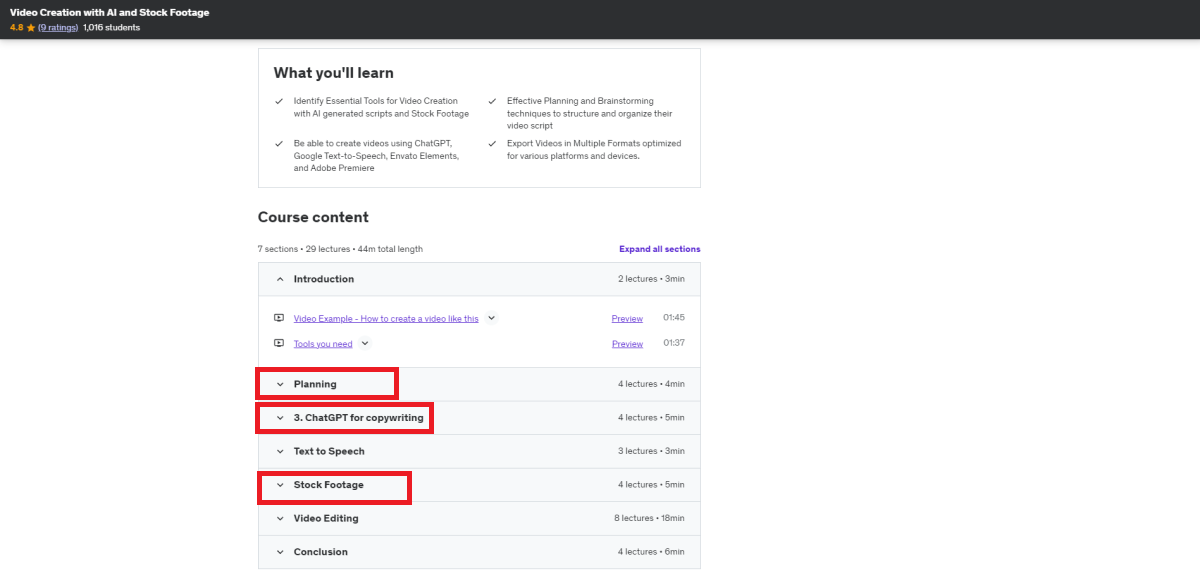Screen dimensions: 1200x578
Task: Expand description arrow next to Video Example lecture
Action: [491, 318]
